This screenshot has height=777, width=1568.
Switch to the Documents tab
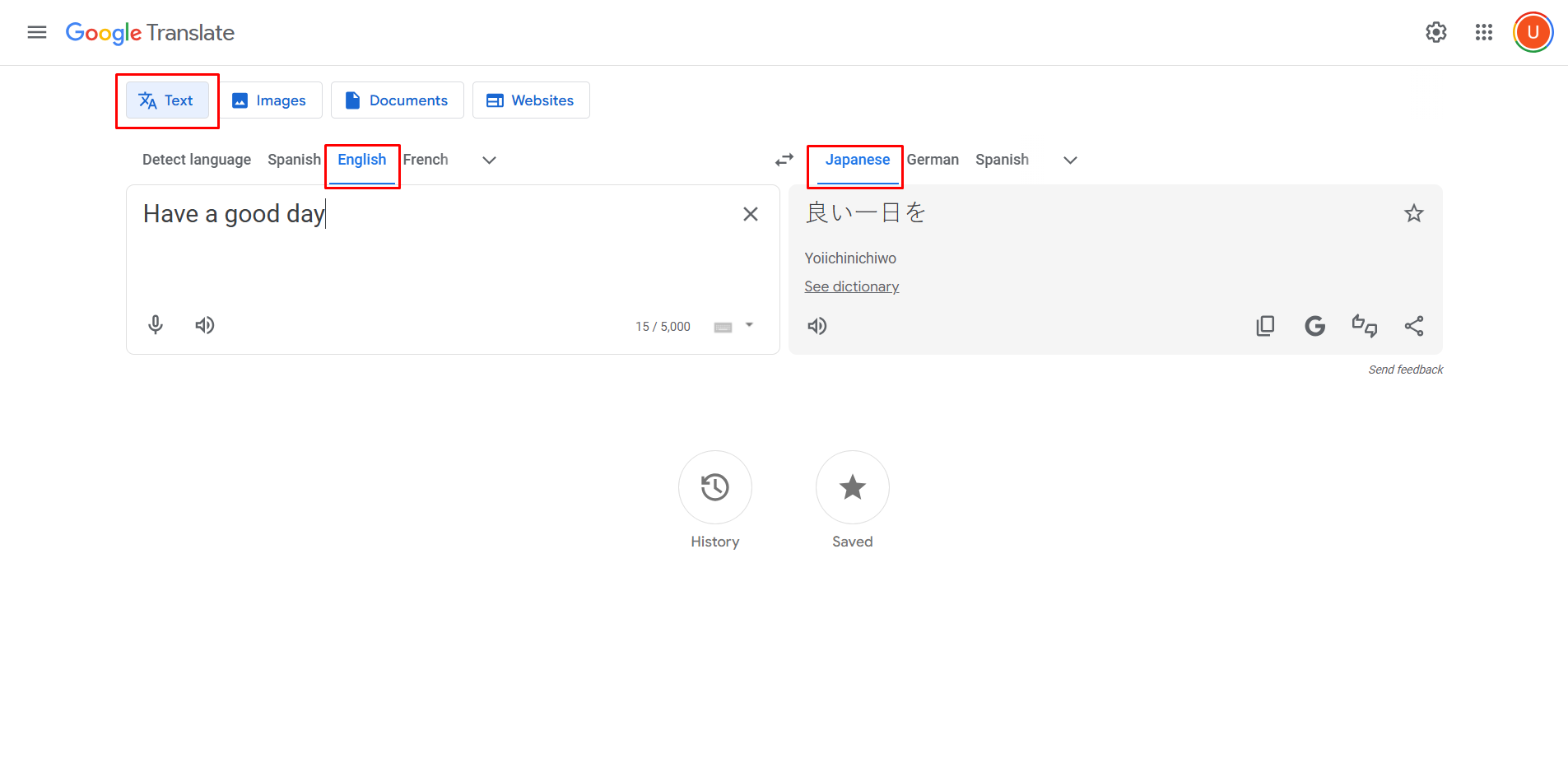pos(398,100)
